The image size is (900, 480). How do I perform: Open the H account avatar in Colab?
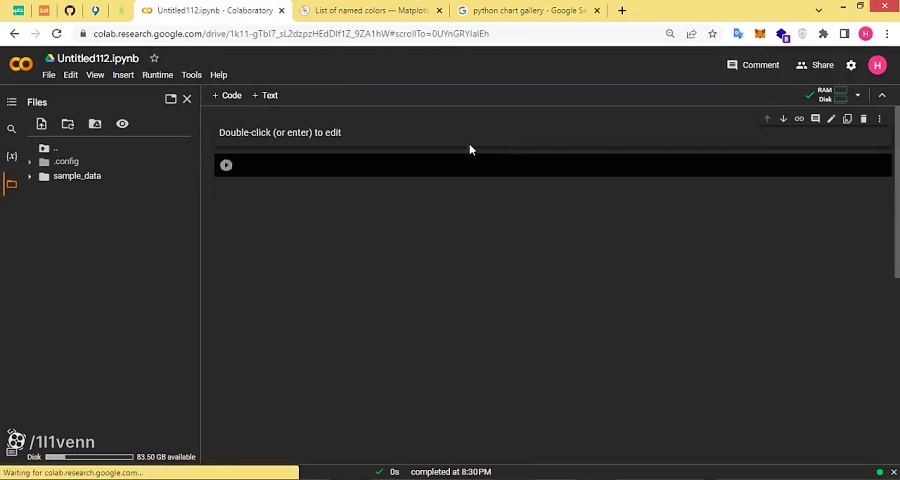(x=877, y=65)
